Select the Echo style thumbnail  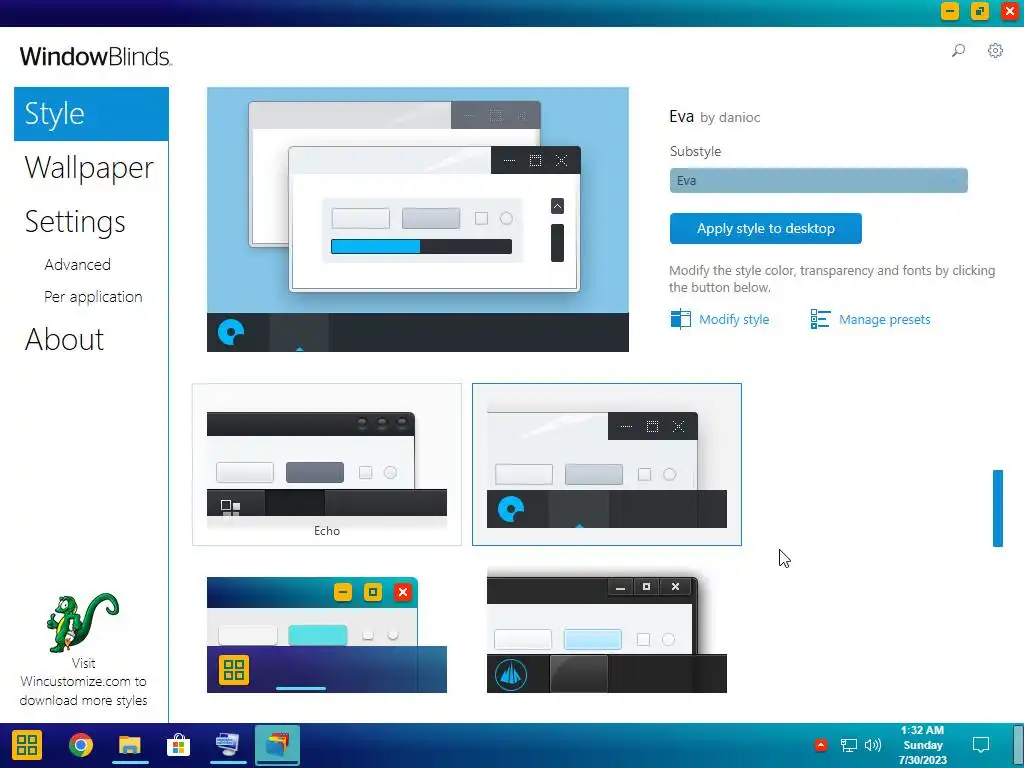[x=327, y=464]
